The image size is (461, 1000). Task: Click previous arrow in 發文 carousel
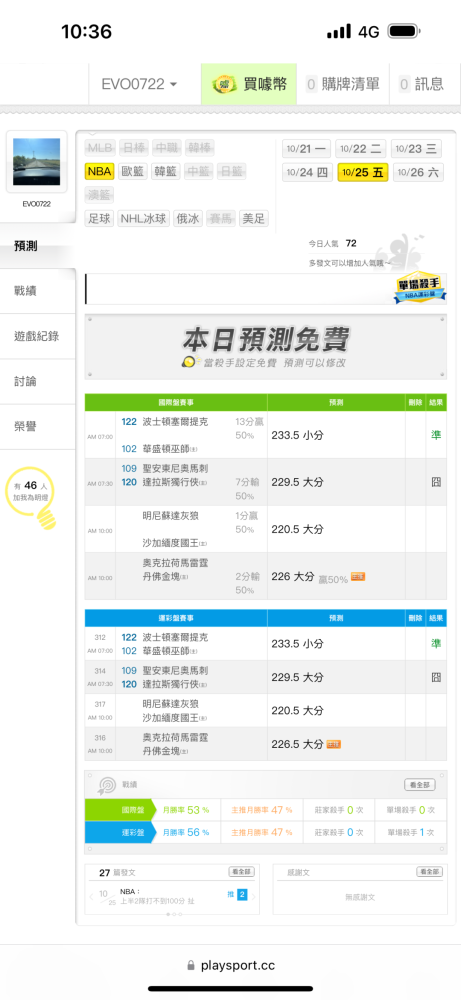(x=92, y=897)
